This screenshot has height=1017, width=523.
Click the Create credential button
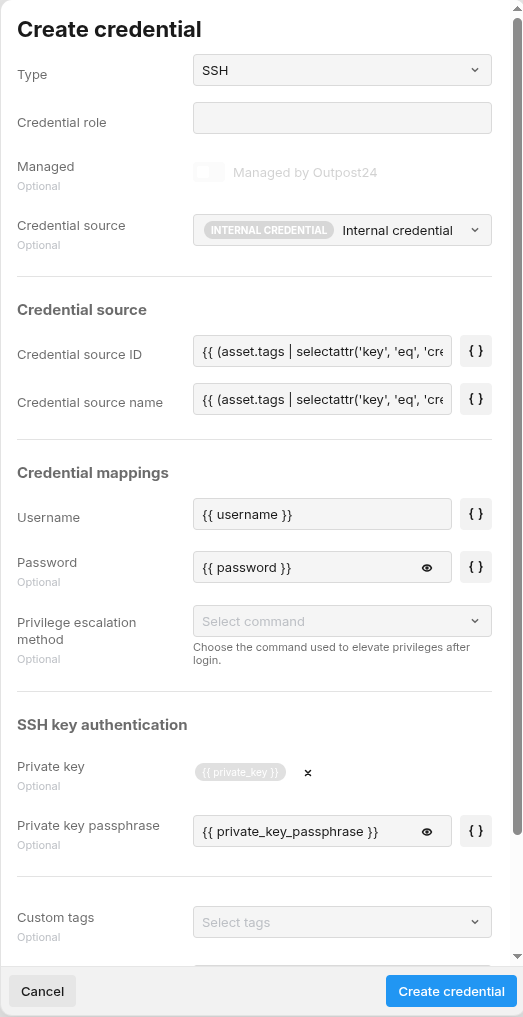tap(451, 991)
